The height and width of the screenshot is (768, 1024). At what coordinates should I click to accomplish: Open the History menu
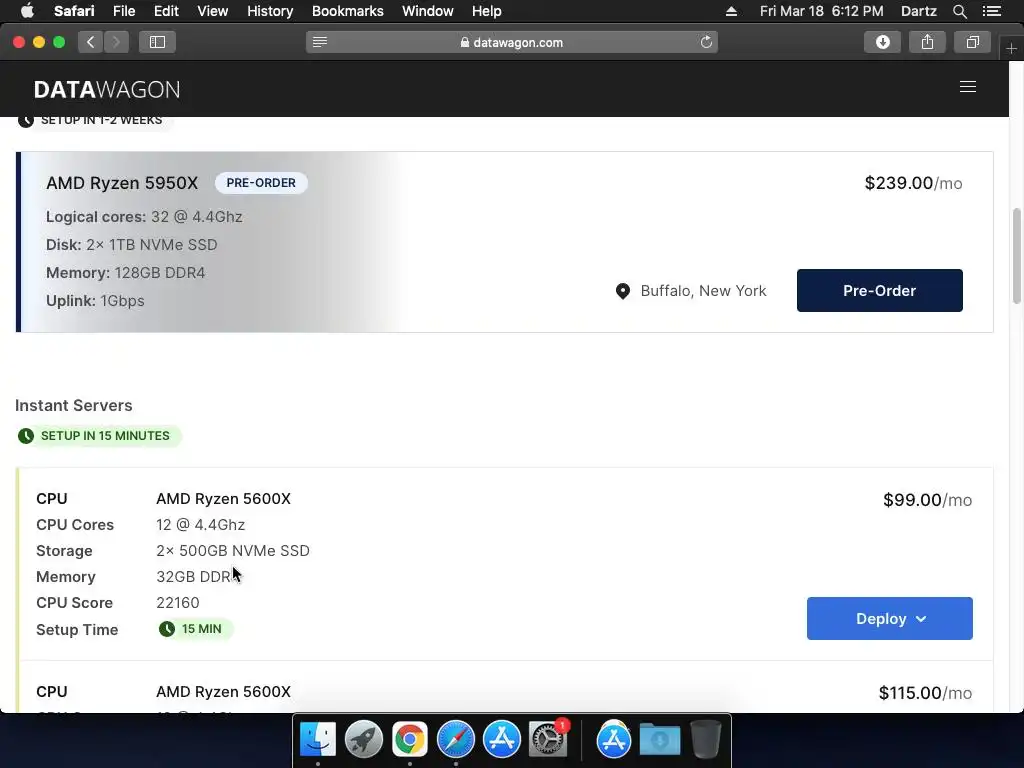pos(270,11)
